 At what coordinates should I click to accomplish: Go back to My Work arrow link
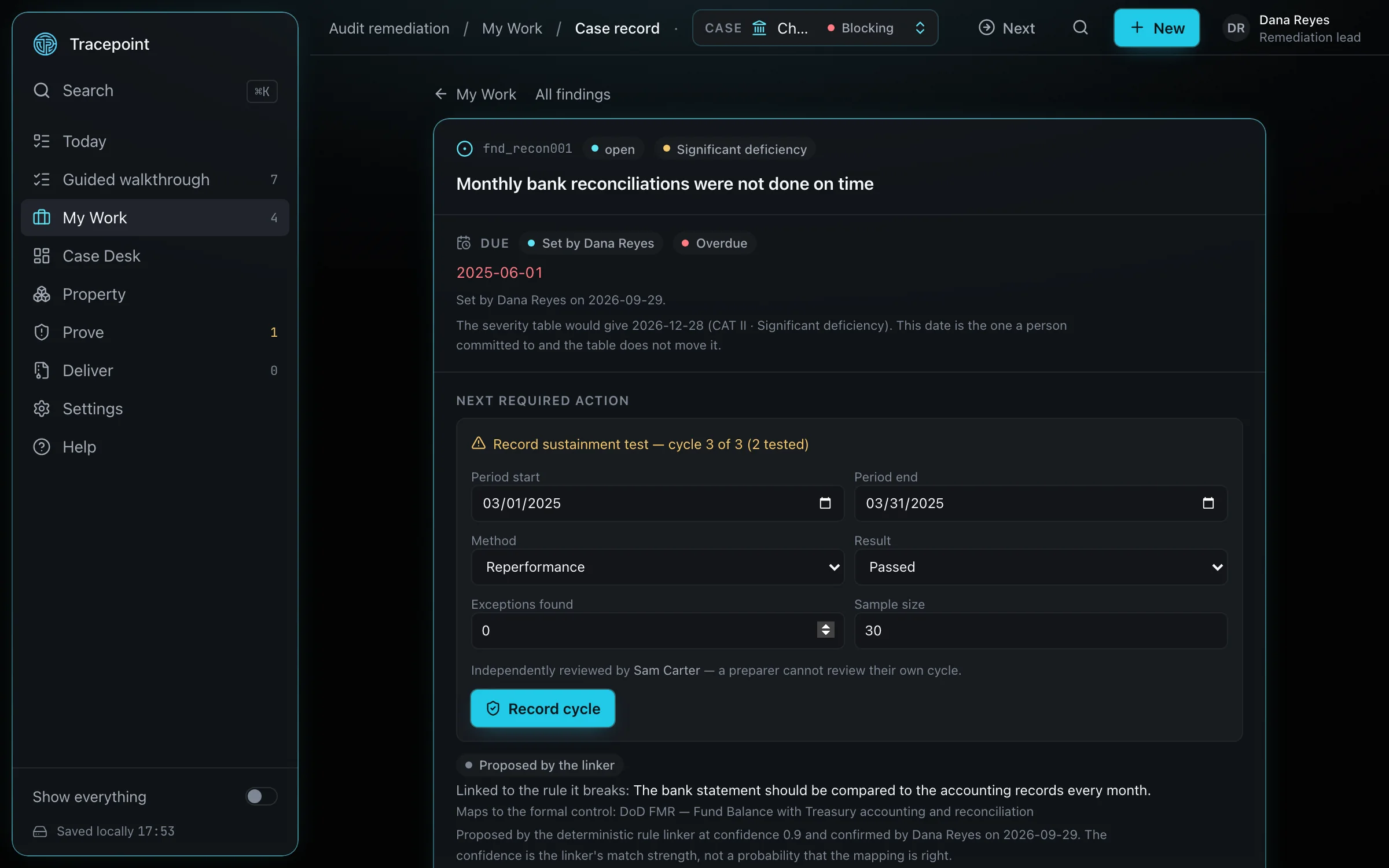click(x=475, y=94)
